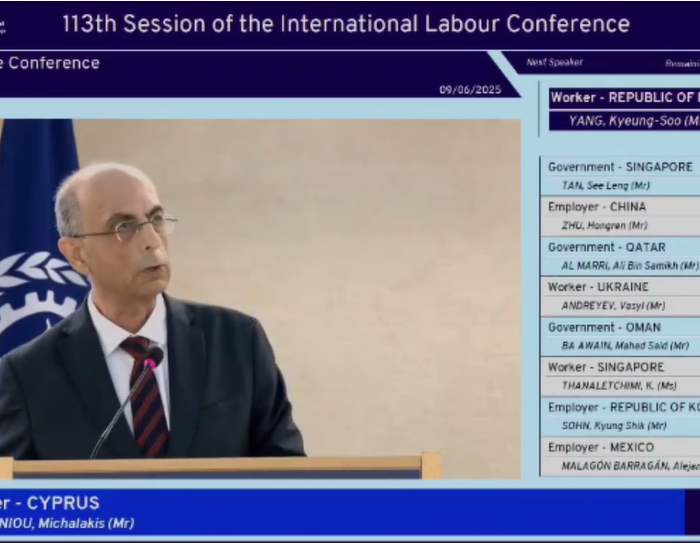The image size is (700, 543).
Task: Click name 'SOHN, Kyung Shik (Mr)'
Action: pos(614,426)
